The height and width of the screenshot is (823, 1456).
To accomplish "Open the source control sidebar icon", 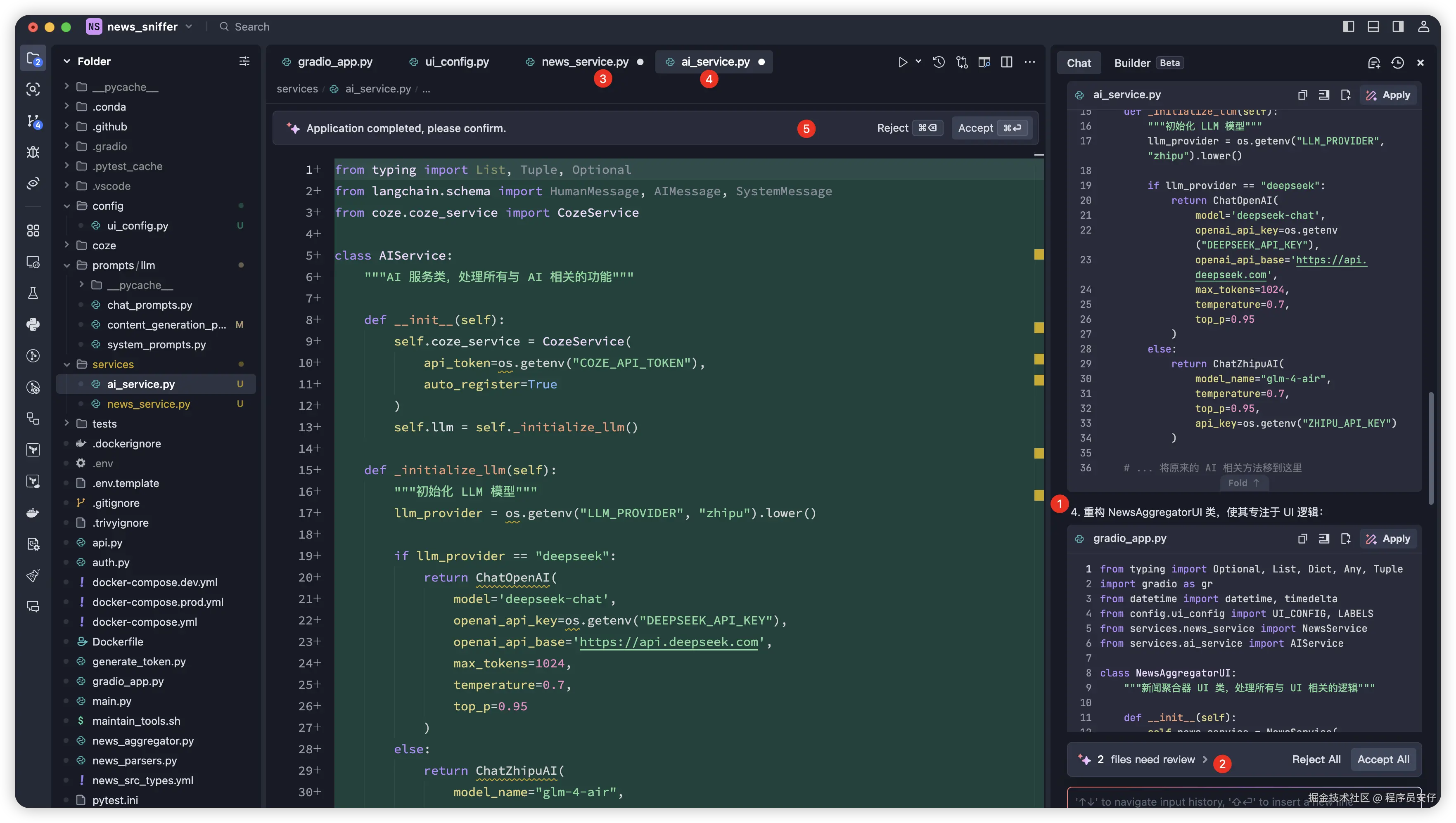I will pos(33,121).
